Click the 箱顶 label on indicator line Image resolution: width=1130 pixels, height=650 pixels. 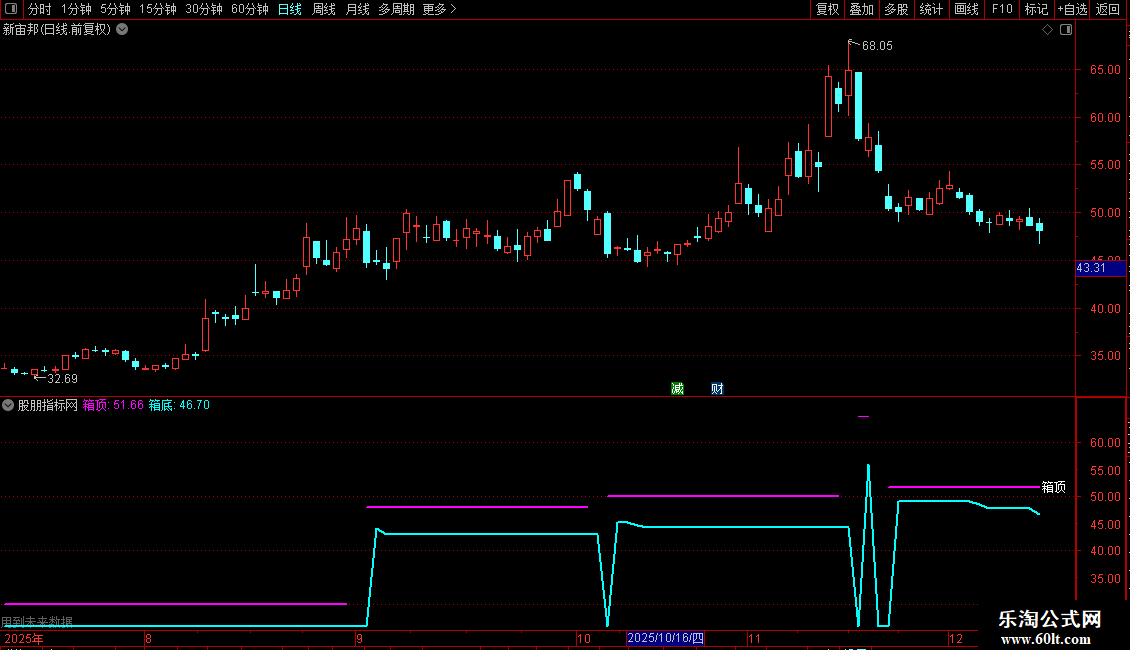[1054, 487]
